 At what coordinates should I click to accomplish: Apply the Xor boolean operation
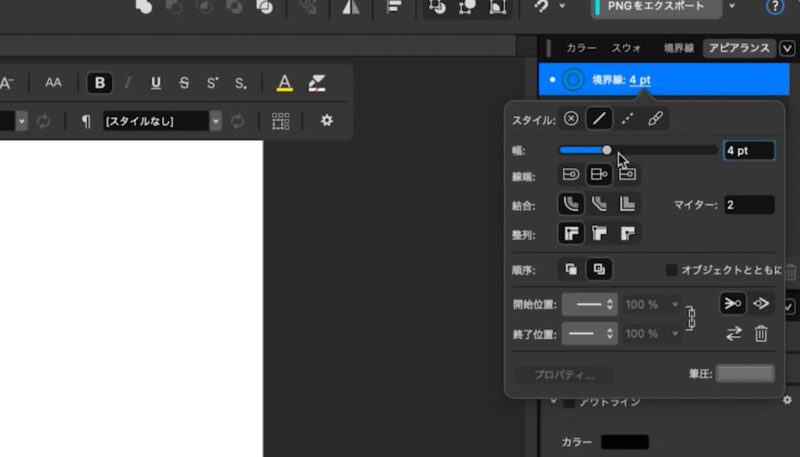[235, 7]
